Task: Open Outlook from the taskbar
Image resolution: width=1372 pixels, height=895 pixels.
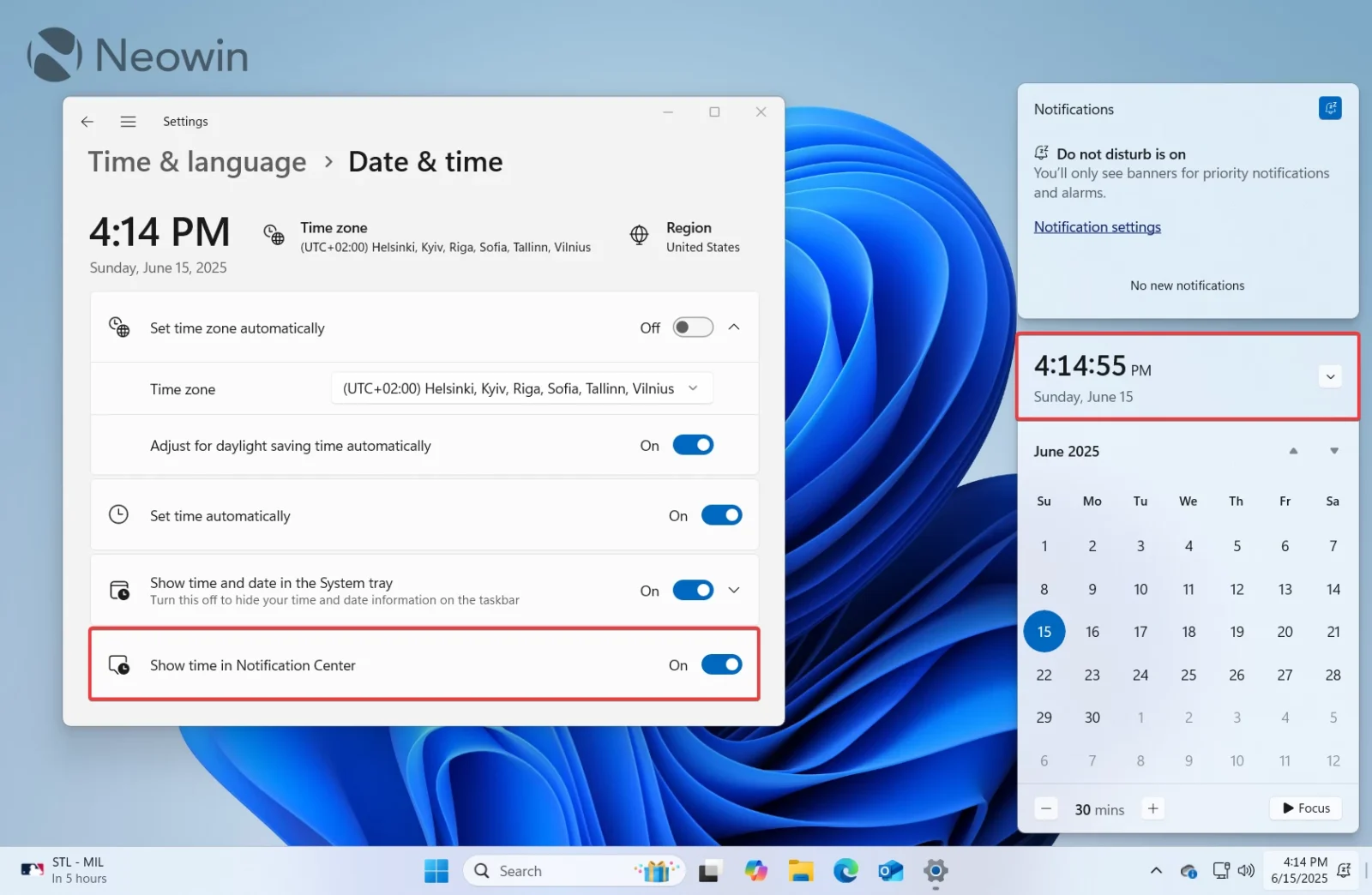Action: (890, 870)
